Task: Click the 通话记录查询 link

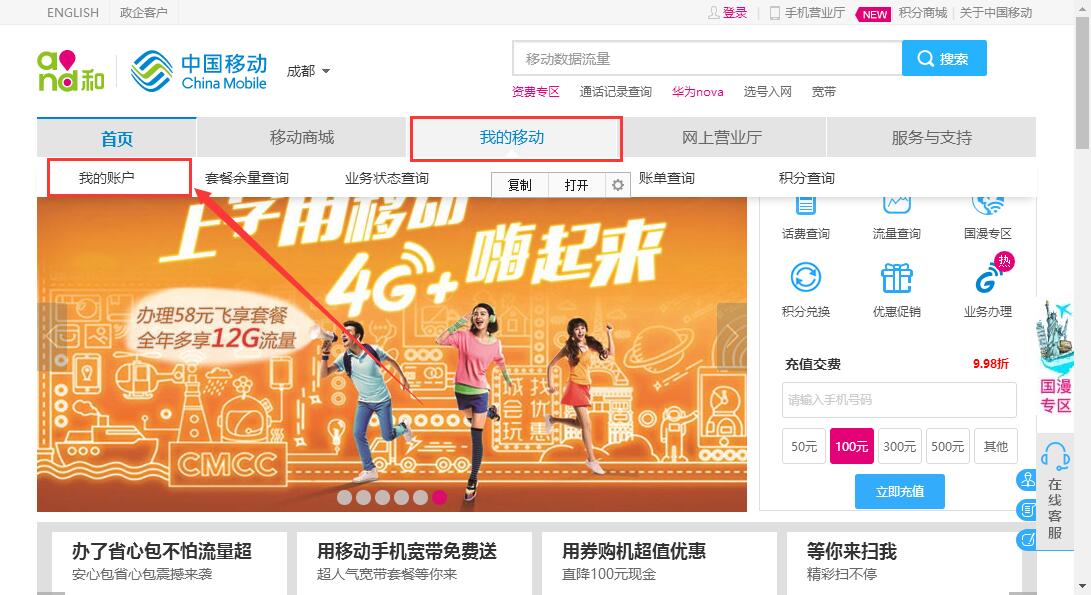Action: click(616, 92)
